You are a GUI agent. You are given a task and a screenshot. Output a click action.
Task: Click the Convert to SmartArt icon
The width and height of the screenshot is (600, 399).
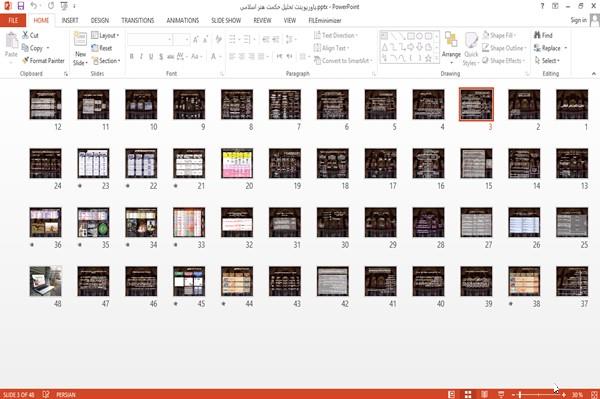(317, 60)
